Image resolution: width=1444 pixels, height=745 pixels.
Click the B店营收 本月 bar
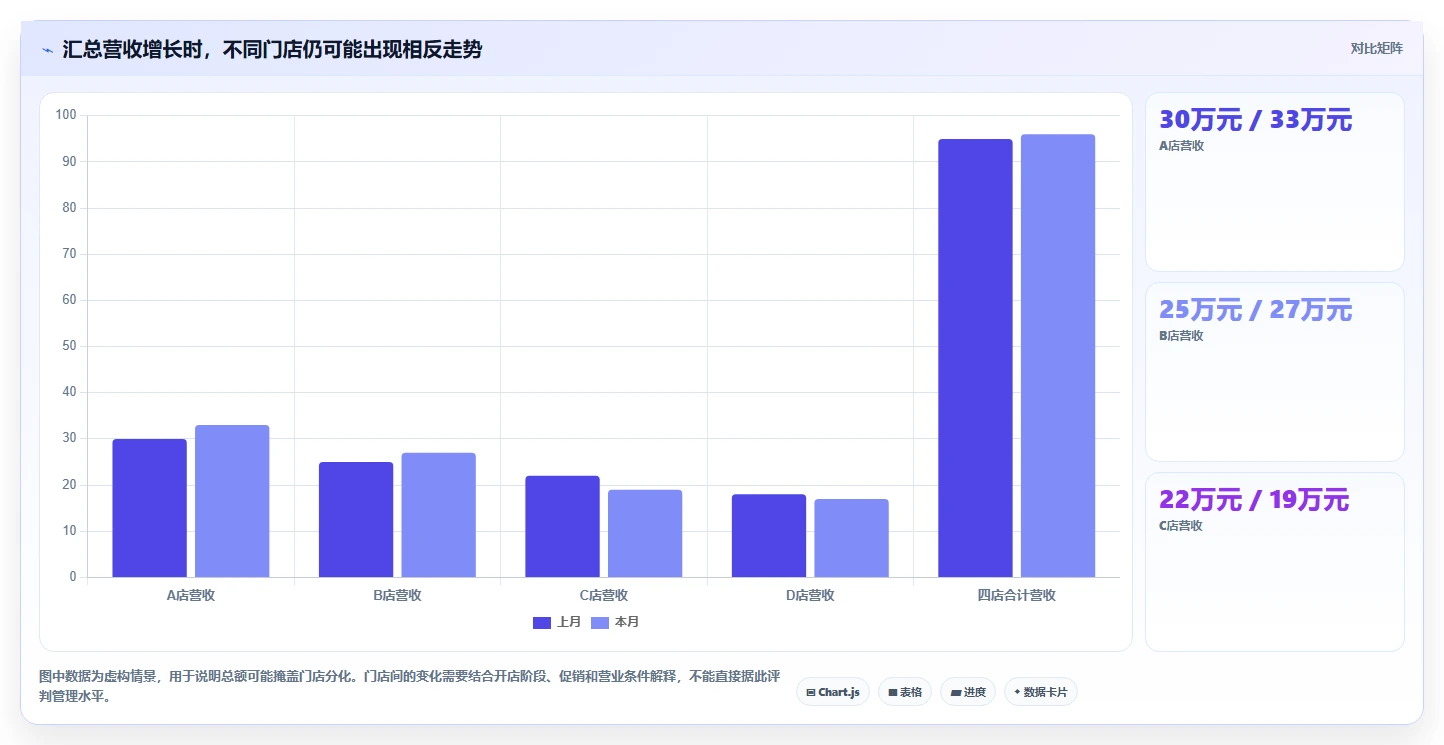click(439, 515)
